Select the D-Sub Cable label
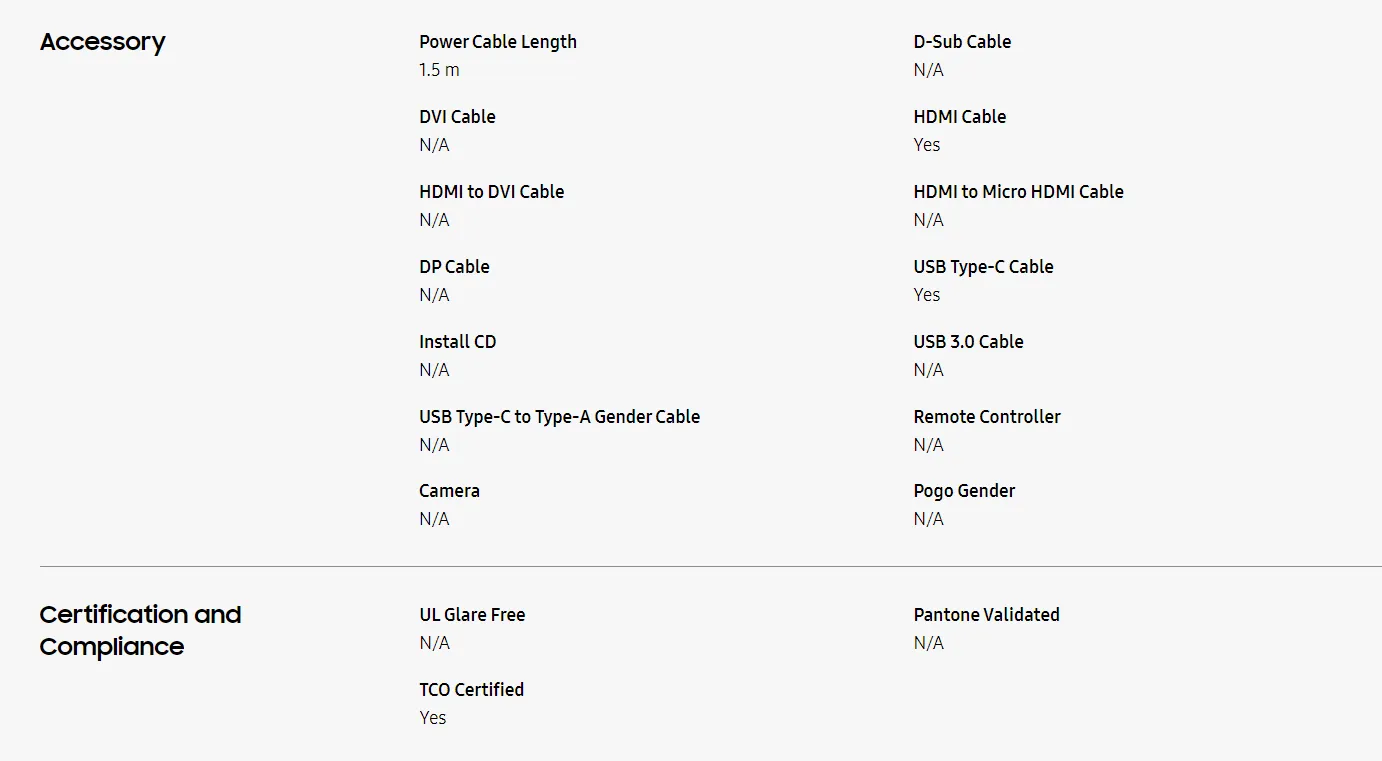This screenshot has height=761, width=1382. [x=962, y=42]
